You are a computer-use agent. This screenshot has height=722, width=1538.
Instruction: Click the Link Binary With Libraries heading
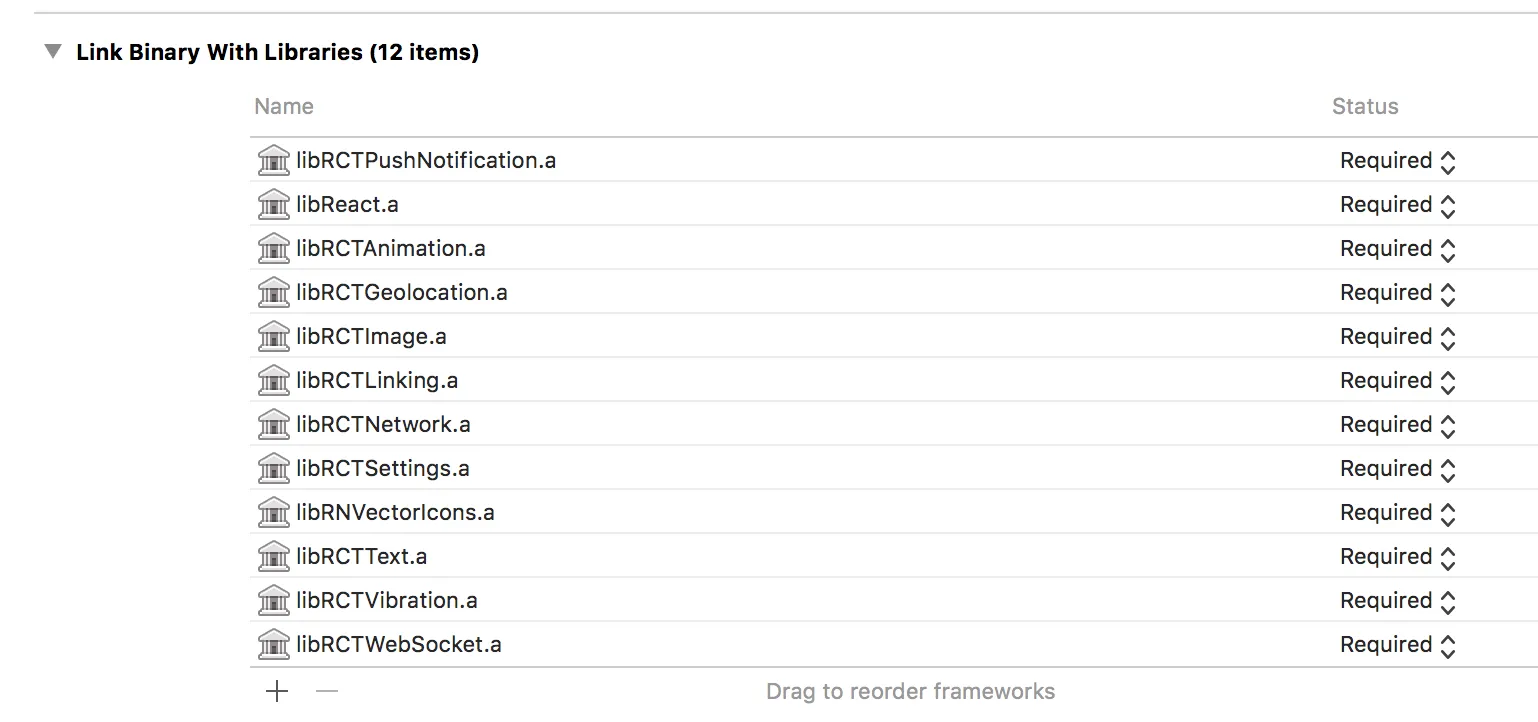click(278, 52)
